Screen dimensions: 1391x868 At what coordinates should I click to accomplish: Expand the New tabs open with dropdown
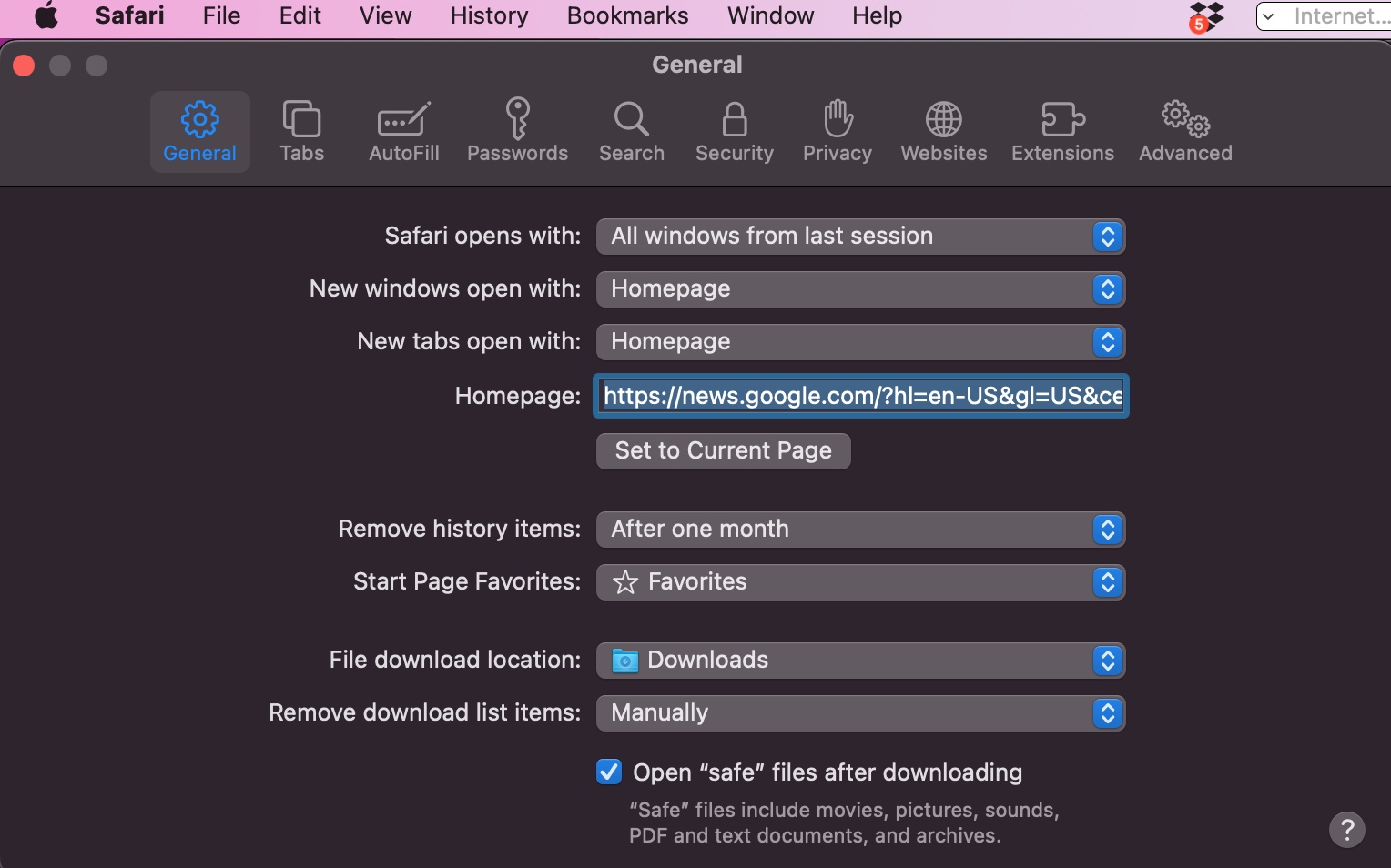coord(860,342)
